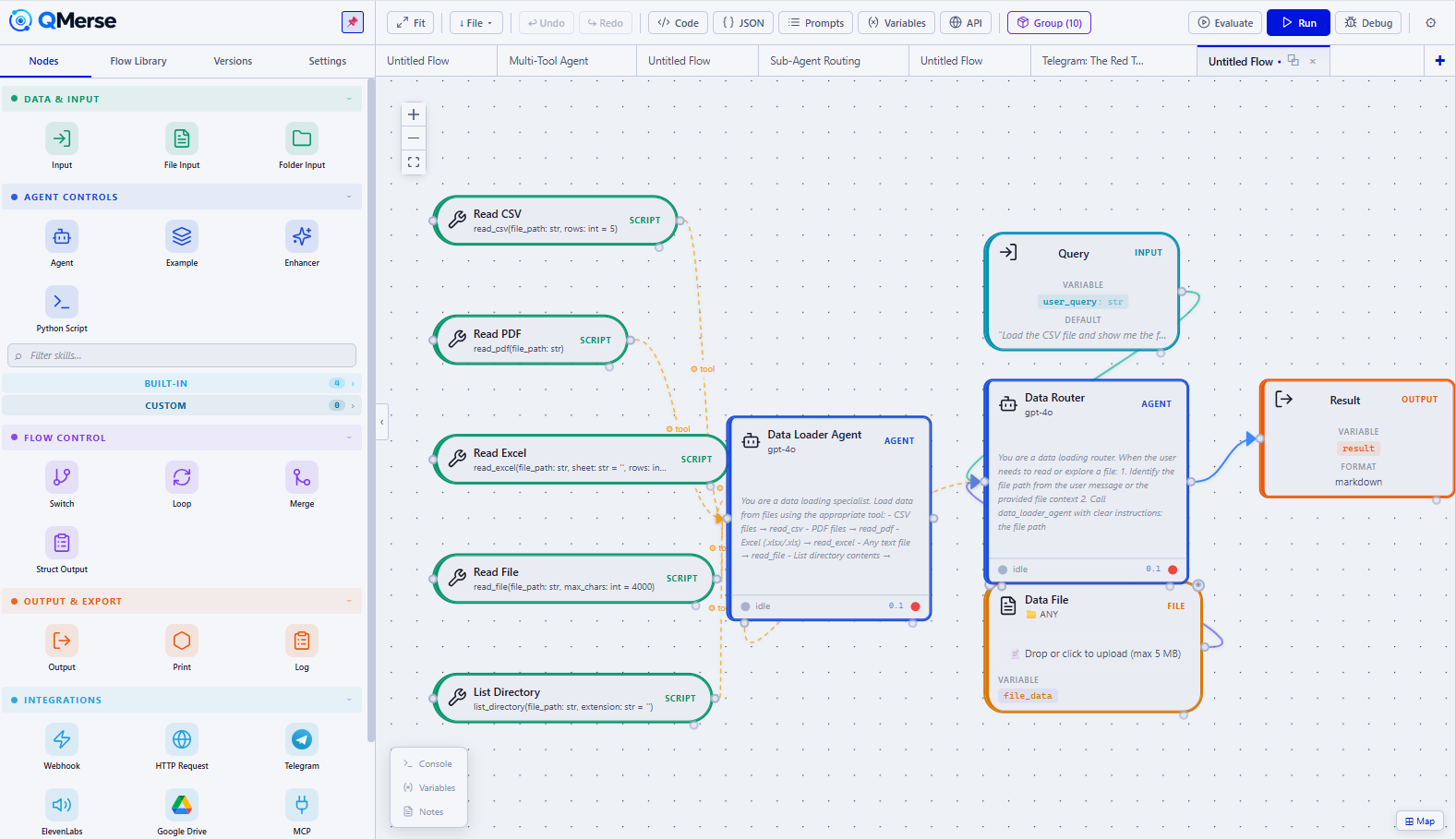This screenshot has height=839, width=1456.
Task: Click the Evaluate button
Action: pos(1225,23)
